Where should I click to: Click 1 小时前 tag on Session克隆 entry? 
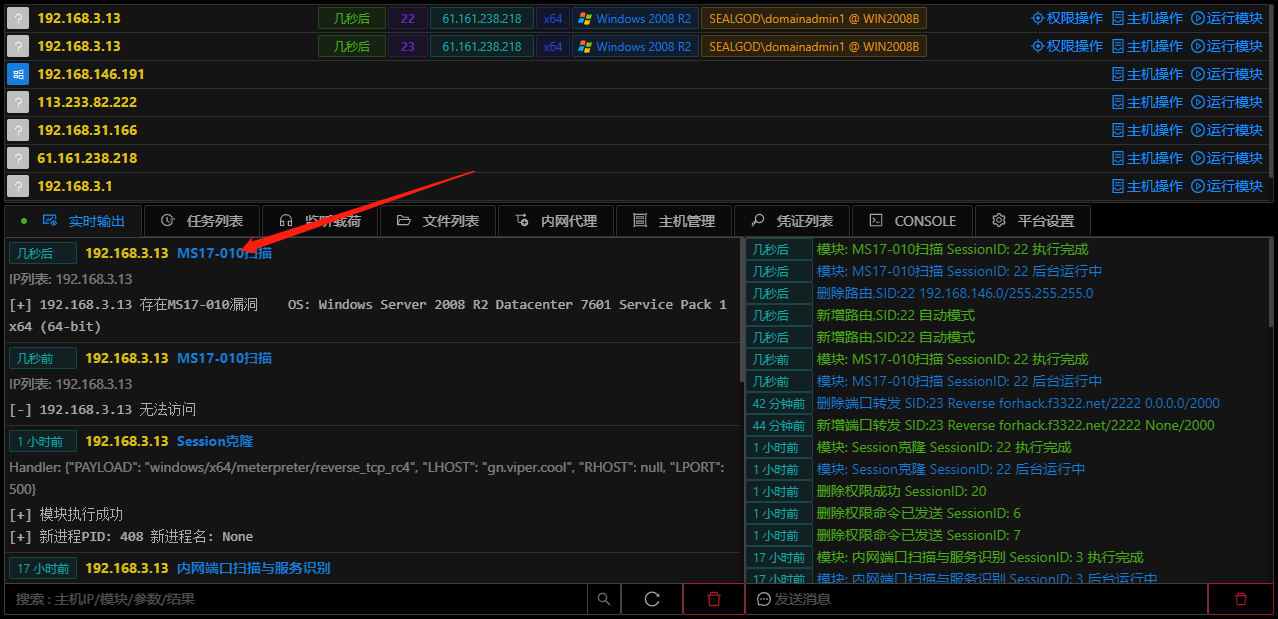click(x=43, y=441)
